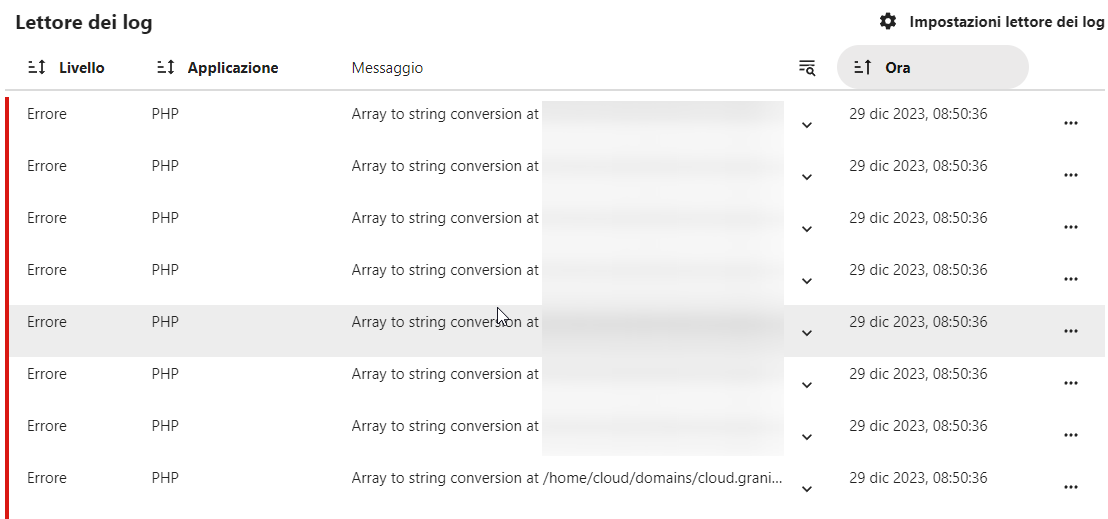Sort logs by Ora column
The image size is (1108, 519).
point(932,68)
